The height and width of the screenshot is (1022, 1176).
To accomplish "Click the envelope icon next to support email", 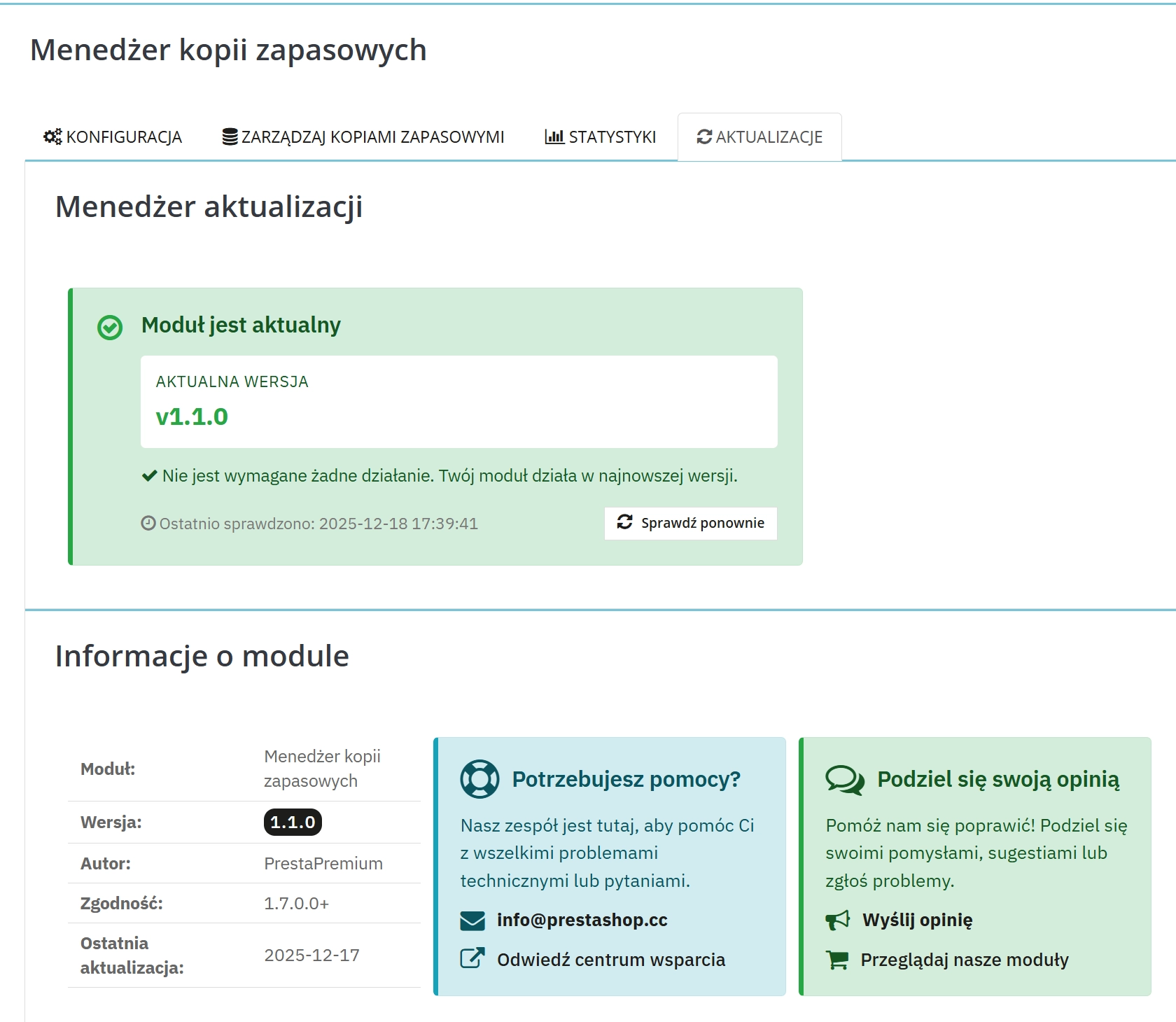I will [473, 920].
